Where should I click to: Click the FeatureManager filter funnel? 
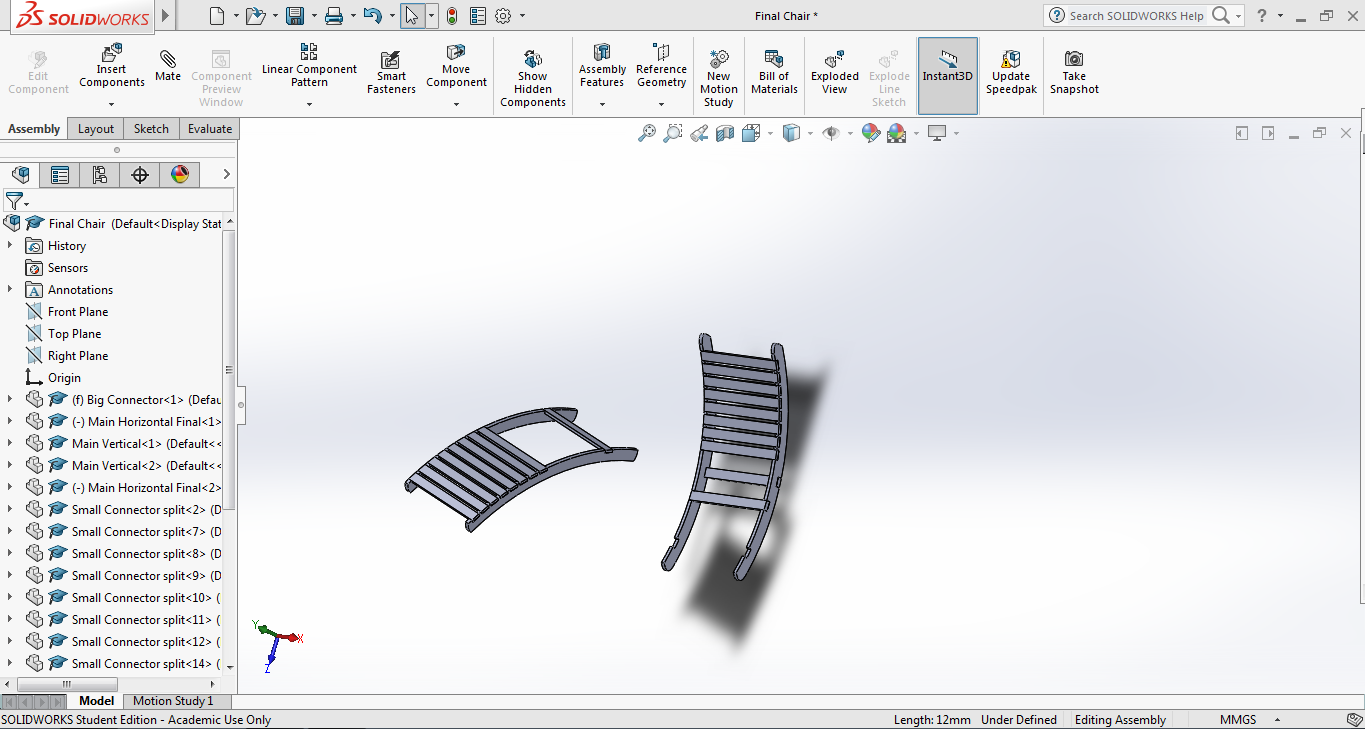[x=13, y=201]
